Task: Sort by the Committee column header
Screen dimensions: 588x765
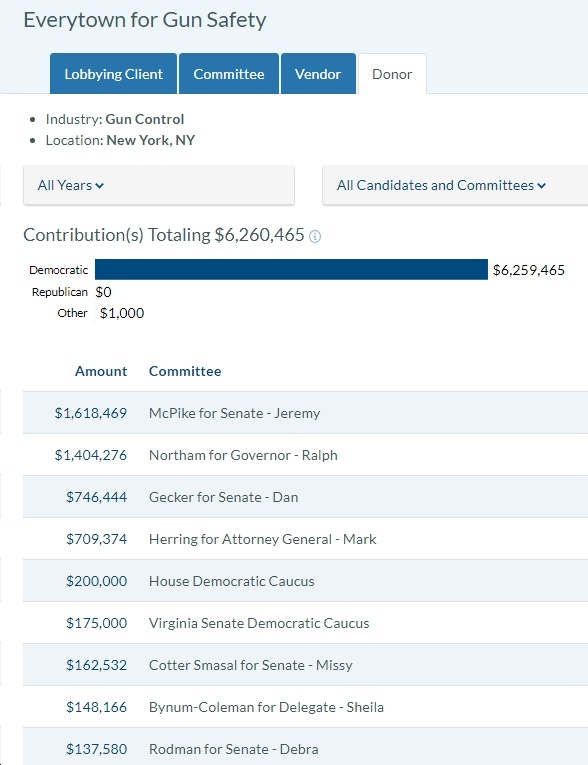Action: coord(185,371)
